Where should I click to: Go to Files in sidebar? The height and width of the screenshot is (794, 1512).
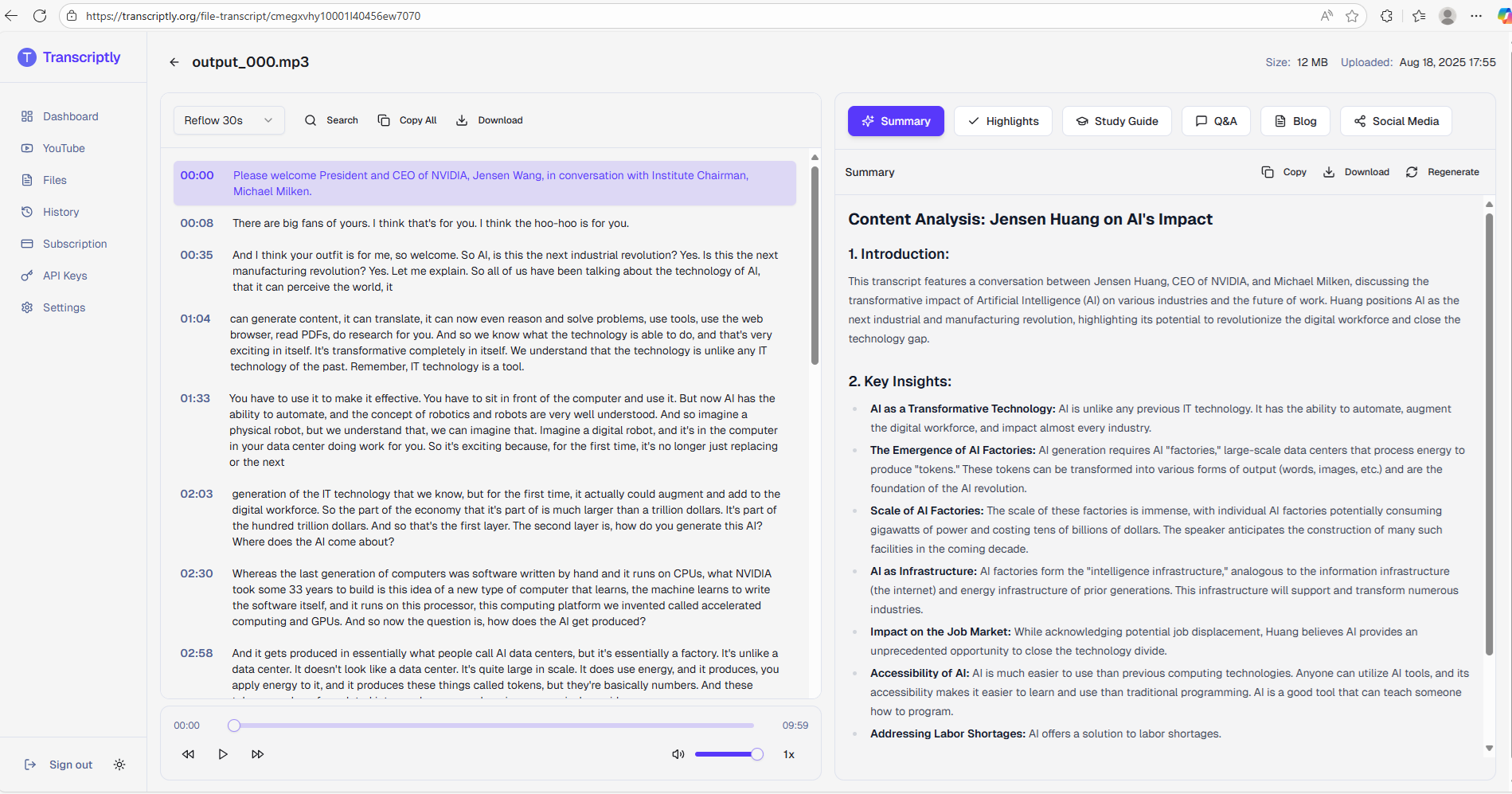click(45, 180)
